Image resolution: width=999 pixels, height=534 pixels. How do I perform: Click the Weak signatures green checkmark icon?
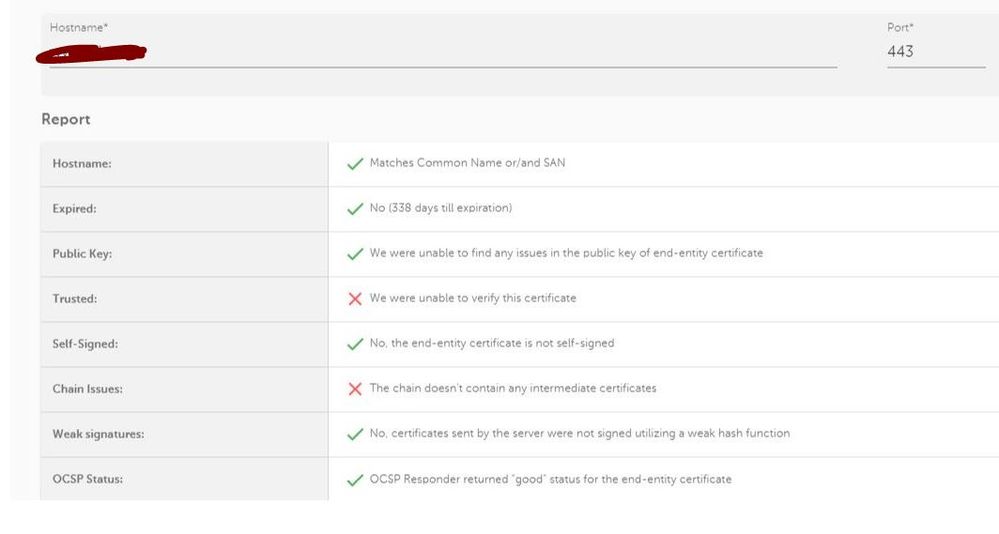point(355,434)
